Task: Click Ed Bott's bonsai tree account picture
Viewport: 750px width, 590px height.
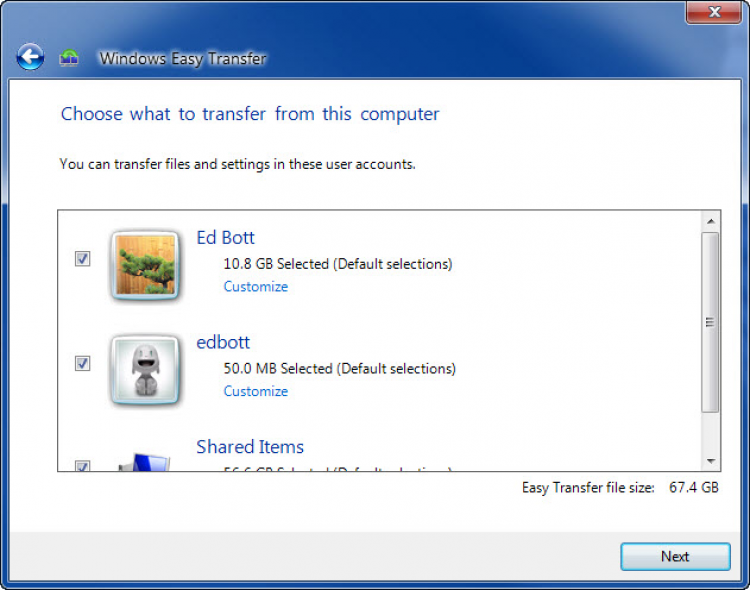Action: [145, 265]
